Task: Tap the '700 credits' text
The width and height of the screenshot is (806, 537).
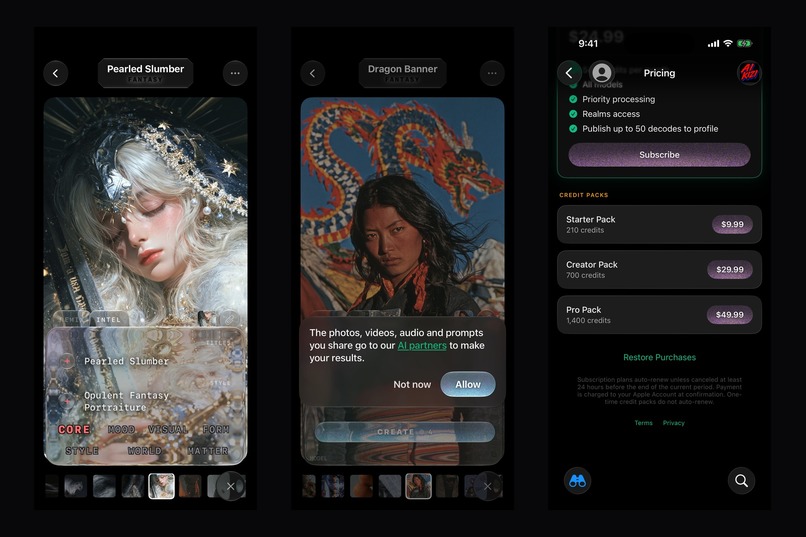Action: coord(585,275)
